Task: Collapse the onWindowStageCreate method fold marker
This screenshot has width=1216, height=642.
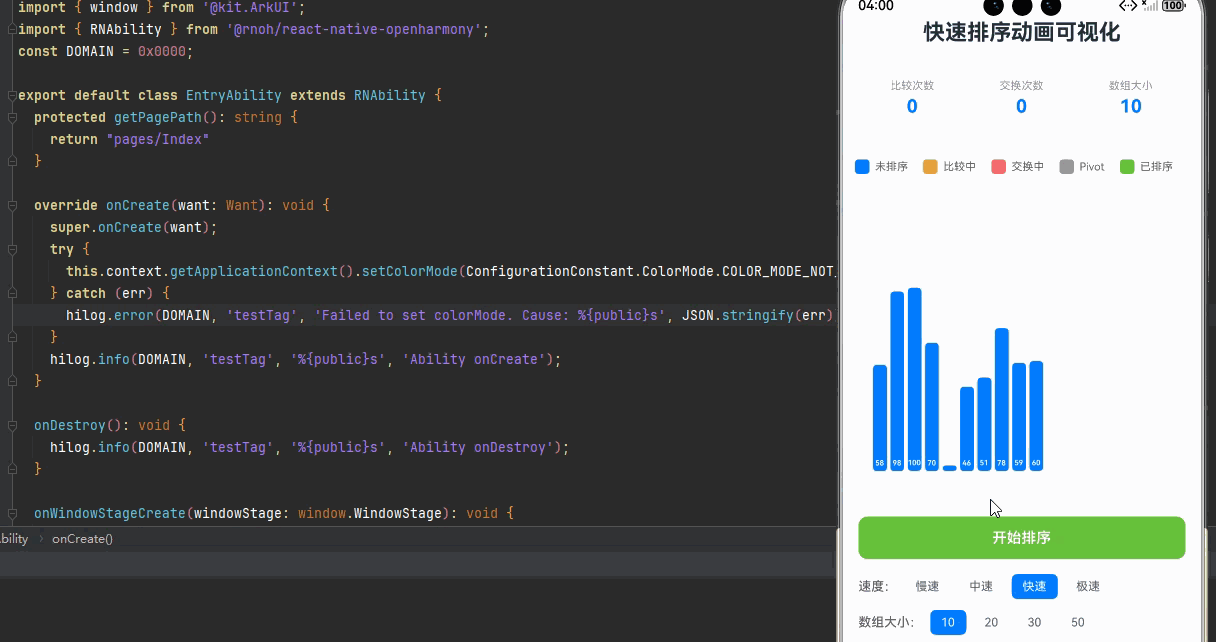Action: click(12, 514)
